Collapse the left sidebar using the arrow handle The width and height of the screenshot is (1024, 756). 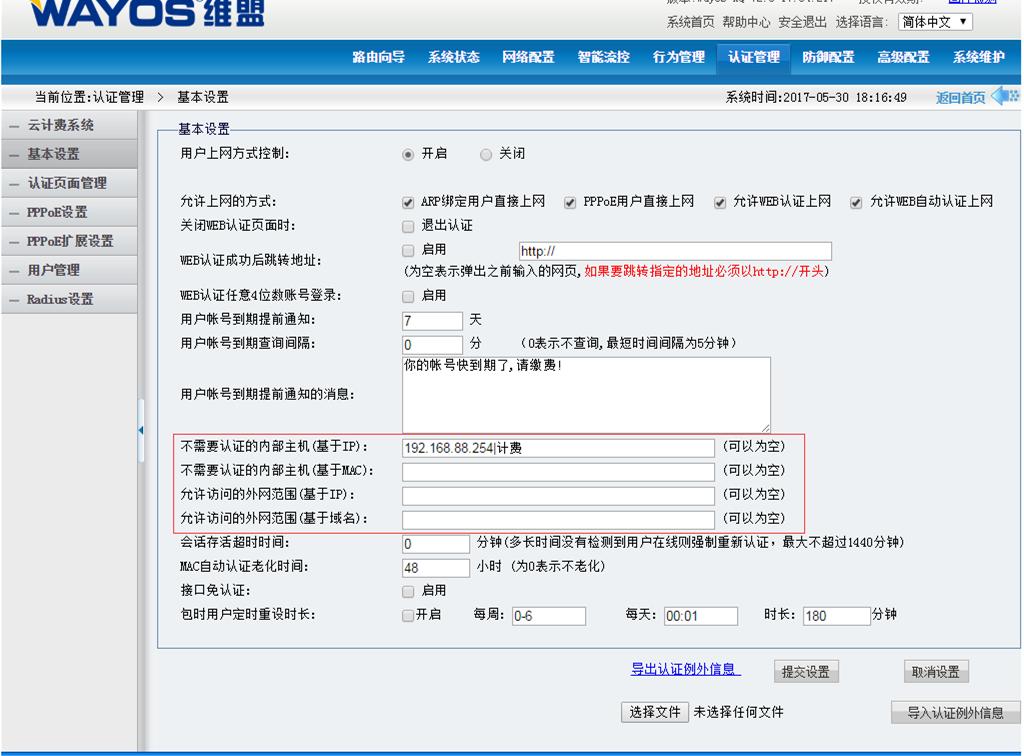tap(141, 431)
